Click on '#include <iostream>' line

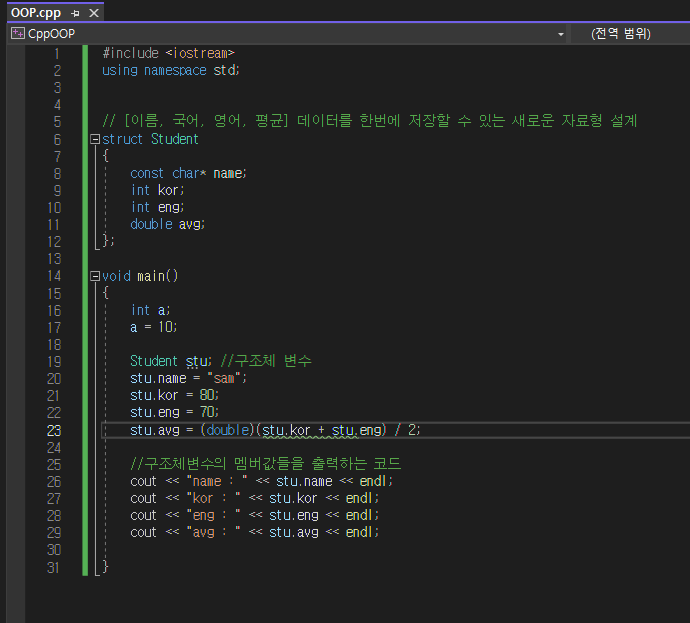169,53
